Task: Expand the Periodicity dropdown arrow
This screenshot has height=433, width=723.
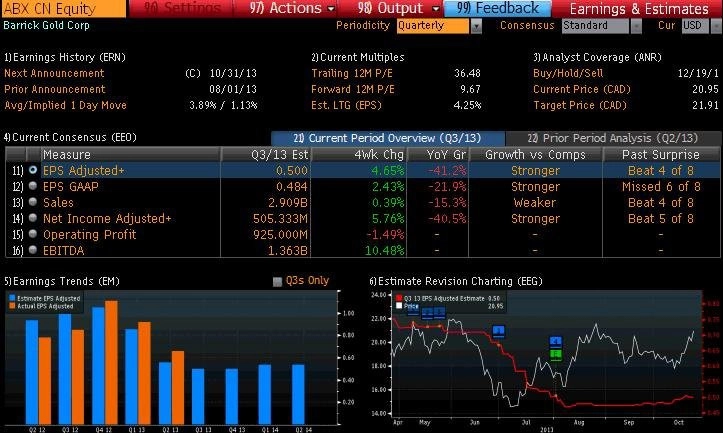Action: click(x=476, y=26)
